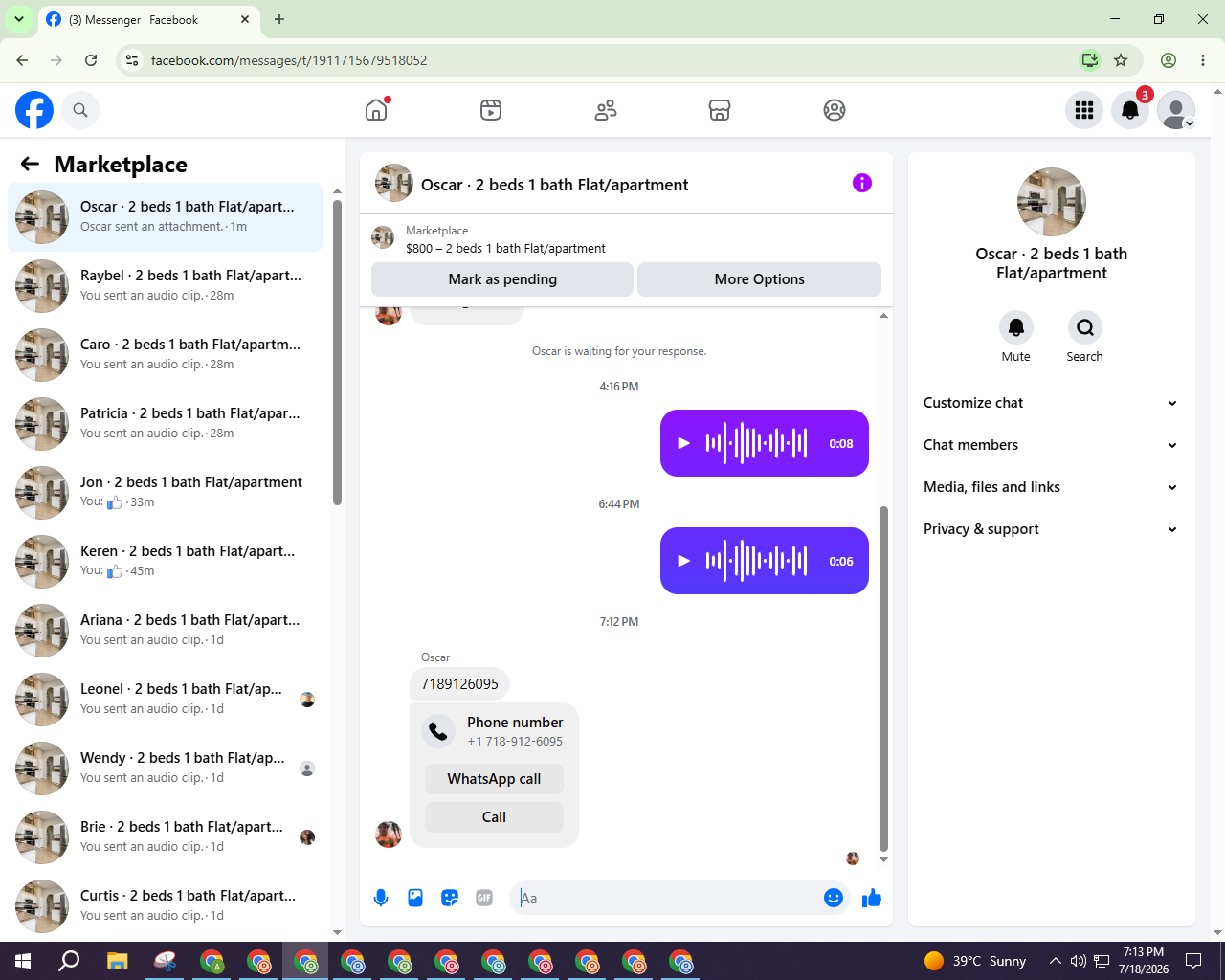Viewport: 1225px width, 980px height.
Task: Expand the Customize chat section
Action: point(1051,403)
